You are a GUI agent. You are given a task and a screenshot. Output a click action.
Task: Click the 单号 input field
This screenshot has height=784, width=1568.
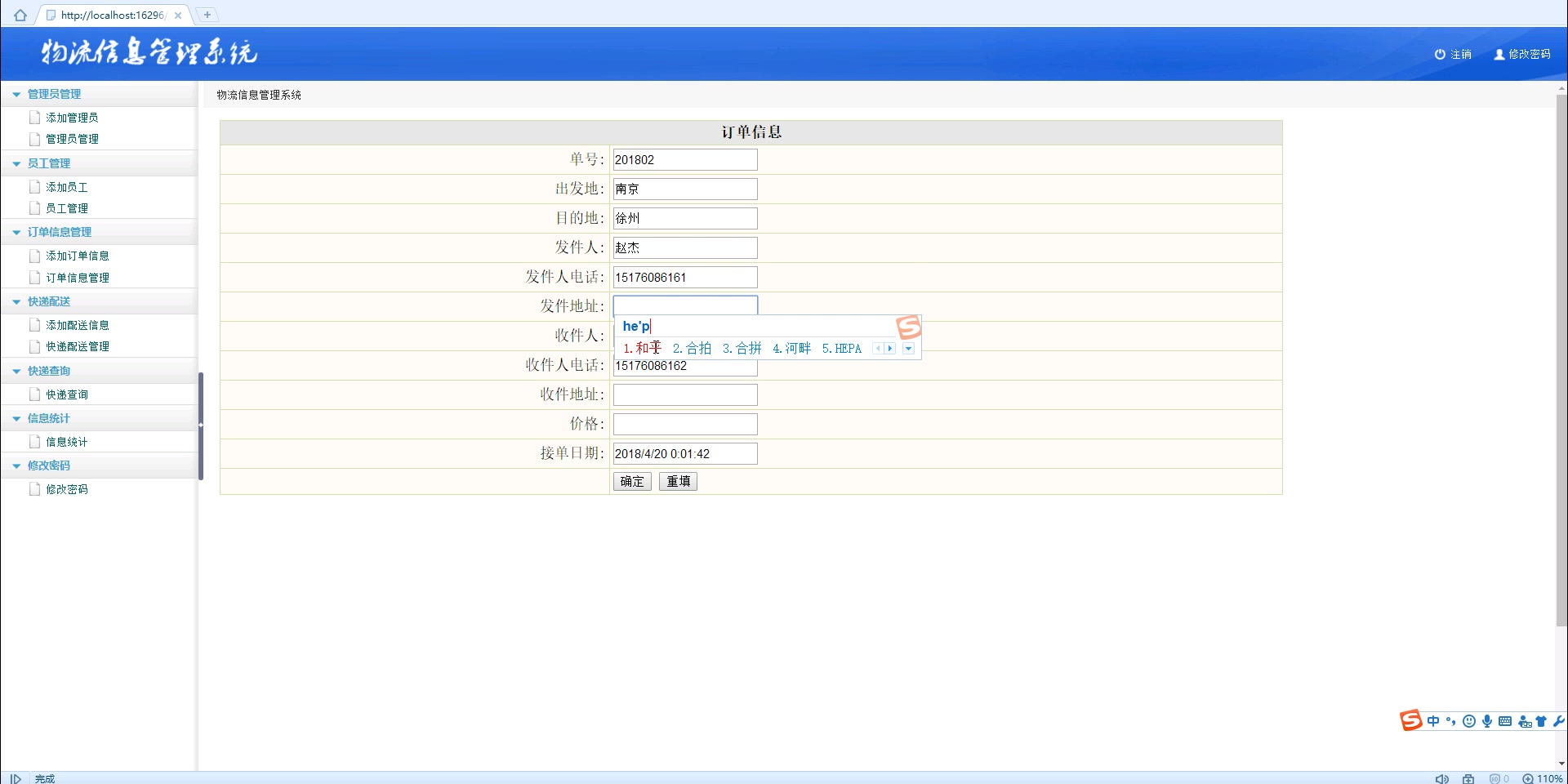(685, 160)
